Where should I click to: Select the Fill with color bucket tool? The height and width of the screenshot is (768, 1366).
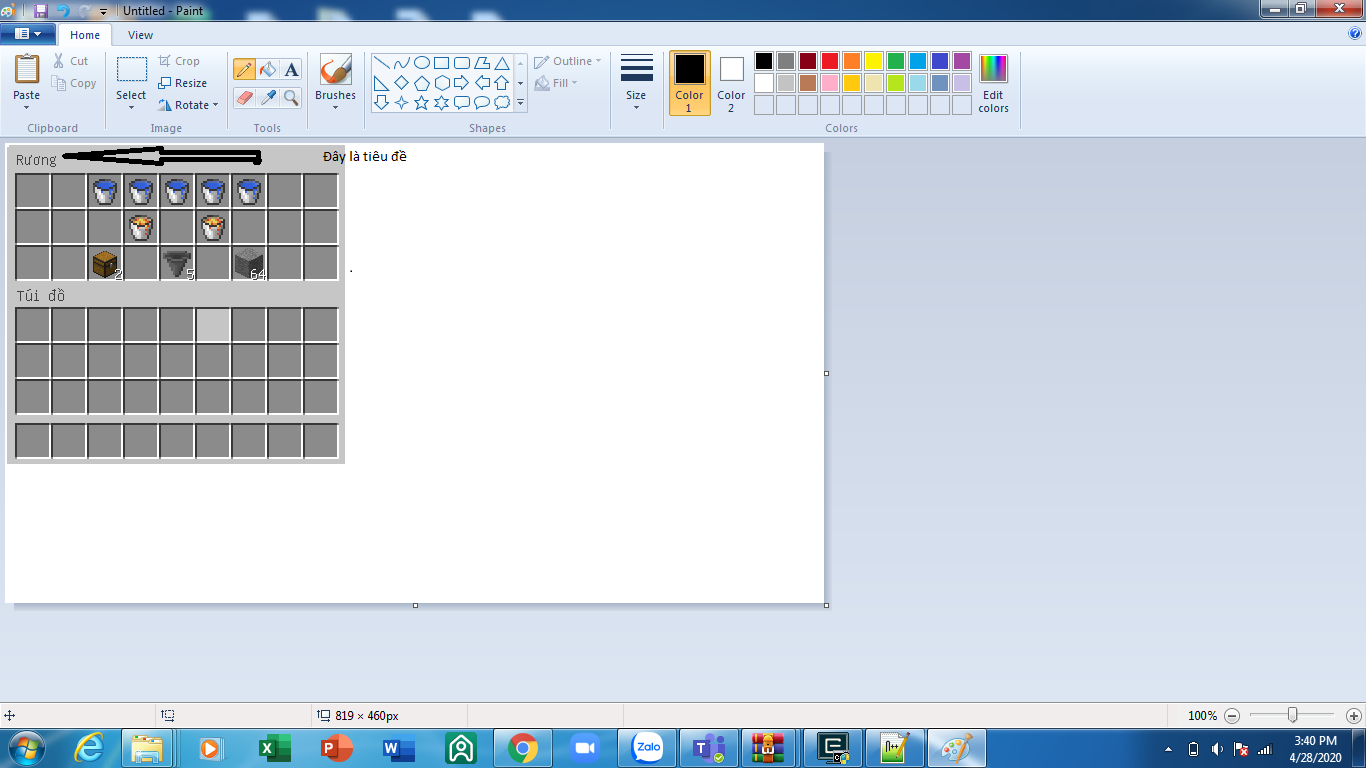[268, 69]
